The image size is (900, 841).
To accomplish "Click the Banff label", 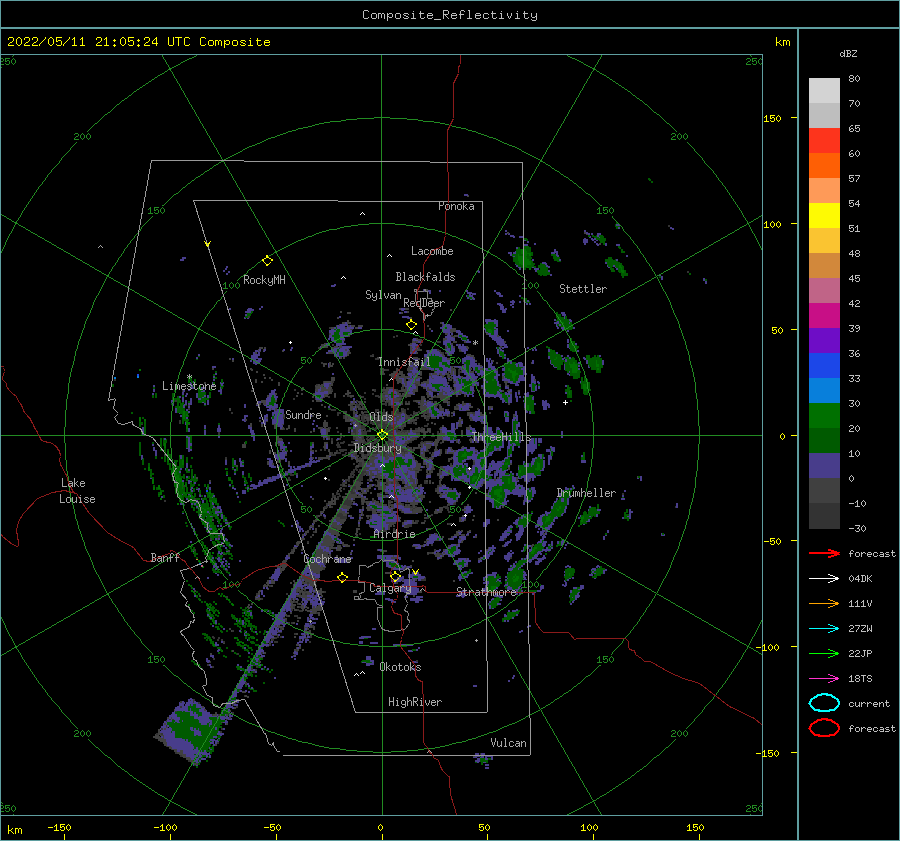I will pyautogui.click(x=165, y=557).
